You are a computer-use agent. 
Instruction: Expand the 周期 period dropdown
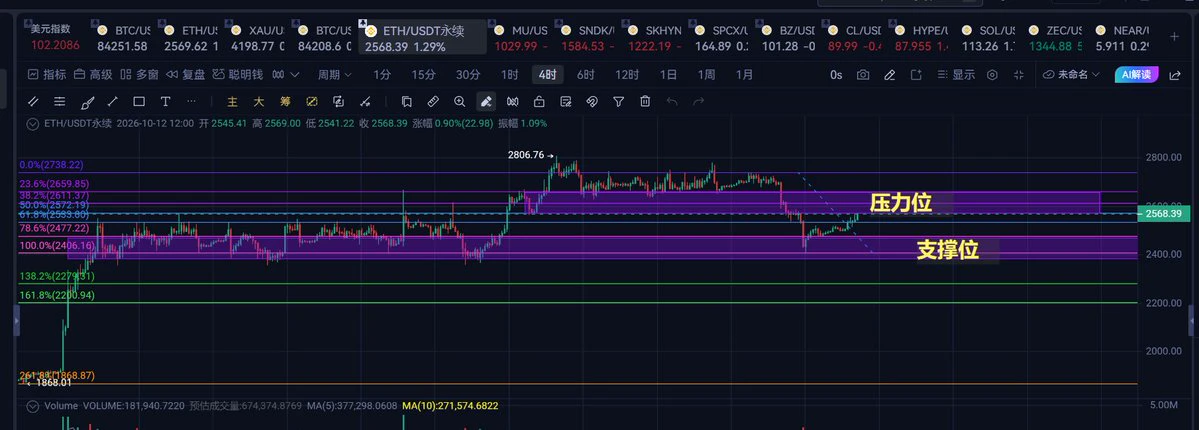(335, 75)
